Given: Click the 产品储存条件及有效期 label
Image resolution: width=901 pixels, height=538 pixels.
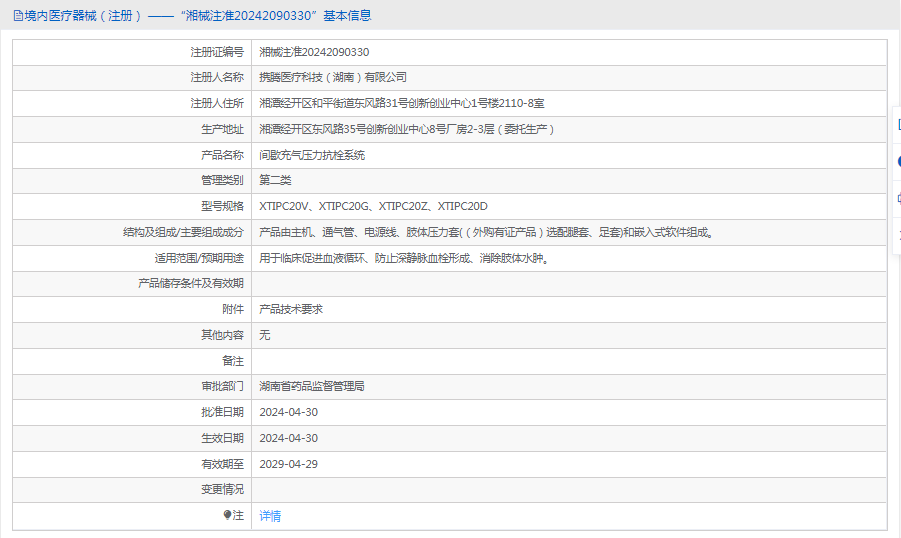Looking at the screenshot, I should click(191, 283).
